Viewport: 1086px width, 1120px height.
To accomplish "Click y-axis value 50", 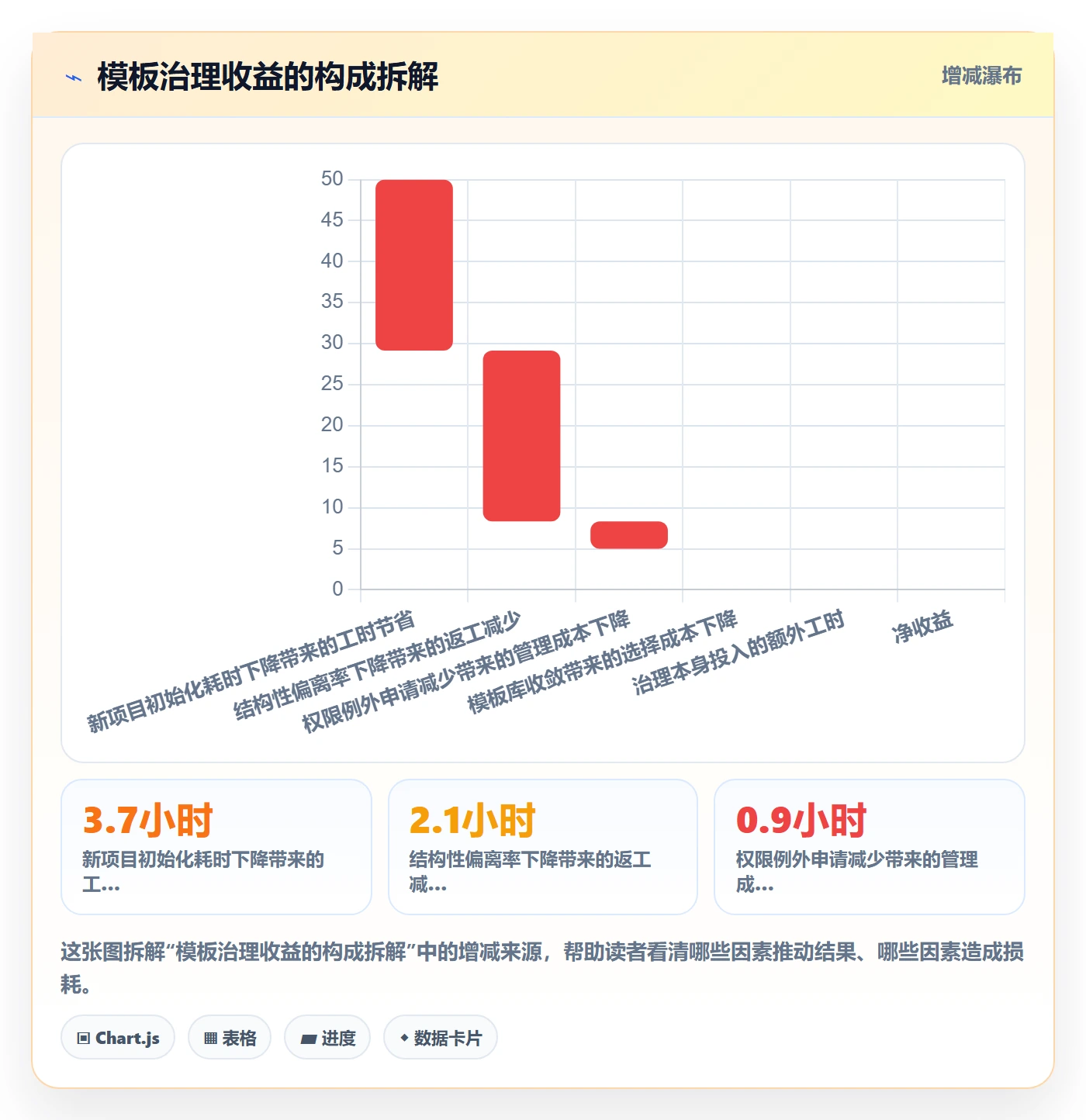I will coord(332,179).
